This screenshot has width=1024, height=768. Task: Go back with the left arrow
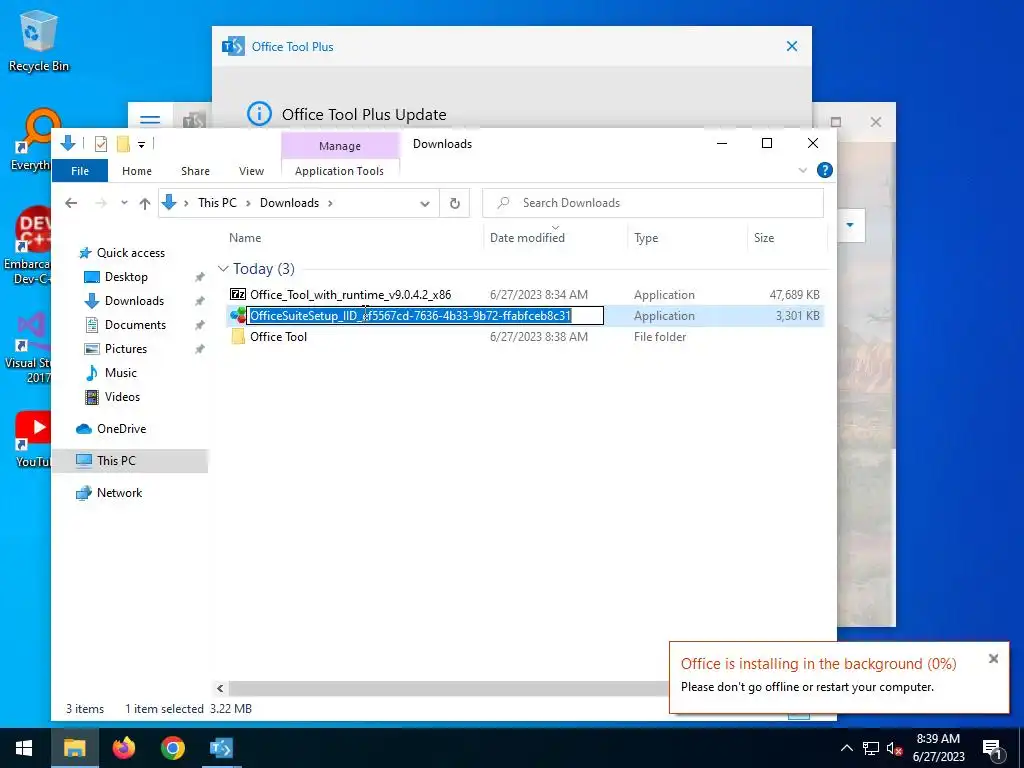coord(71,203)
